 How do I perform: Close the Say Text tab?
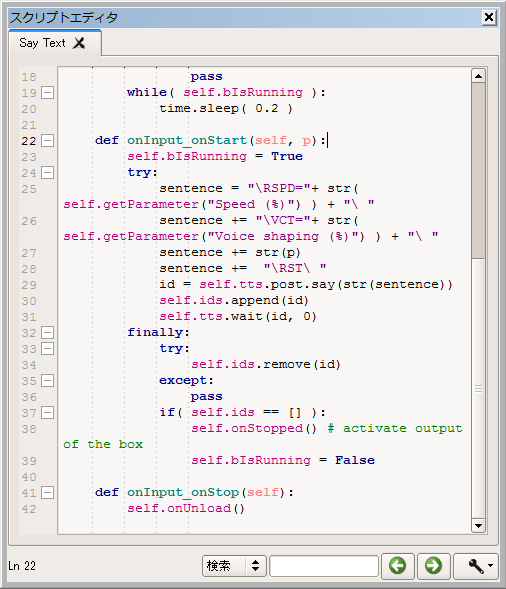[79, 43]
